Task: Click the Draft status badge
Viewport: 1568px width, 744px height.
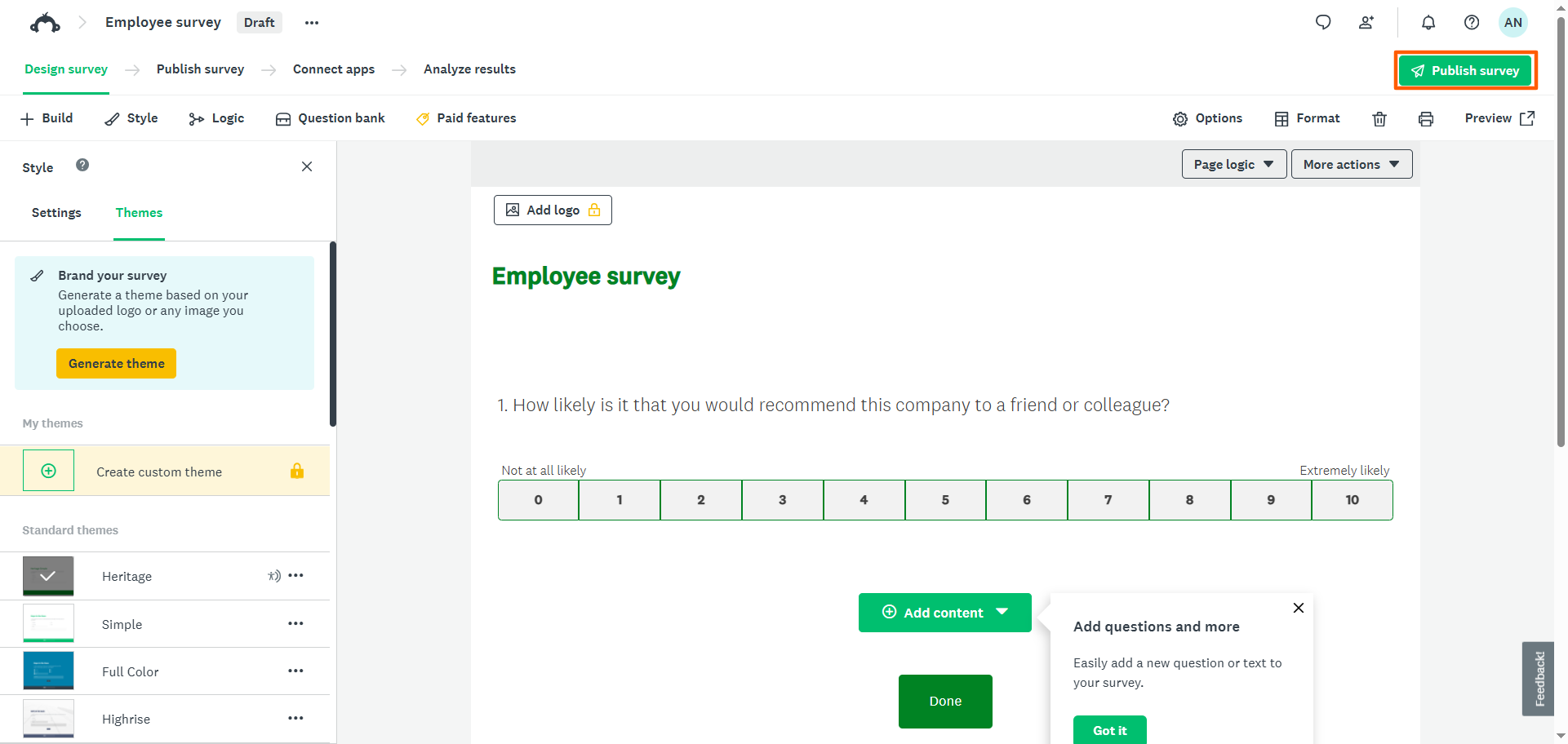Action: point(259,23)
